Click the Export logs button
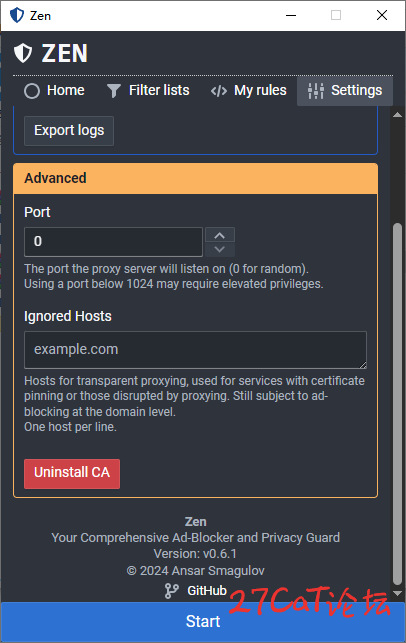 coord(69,130)
